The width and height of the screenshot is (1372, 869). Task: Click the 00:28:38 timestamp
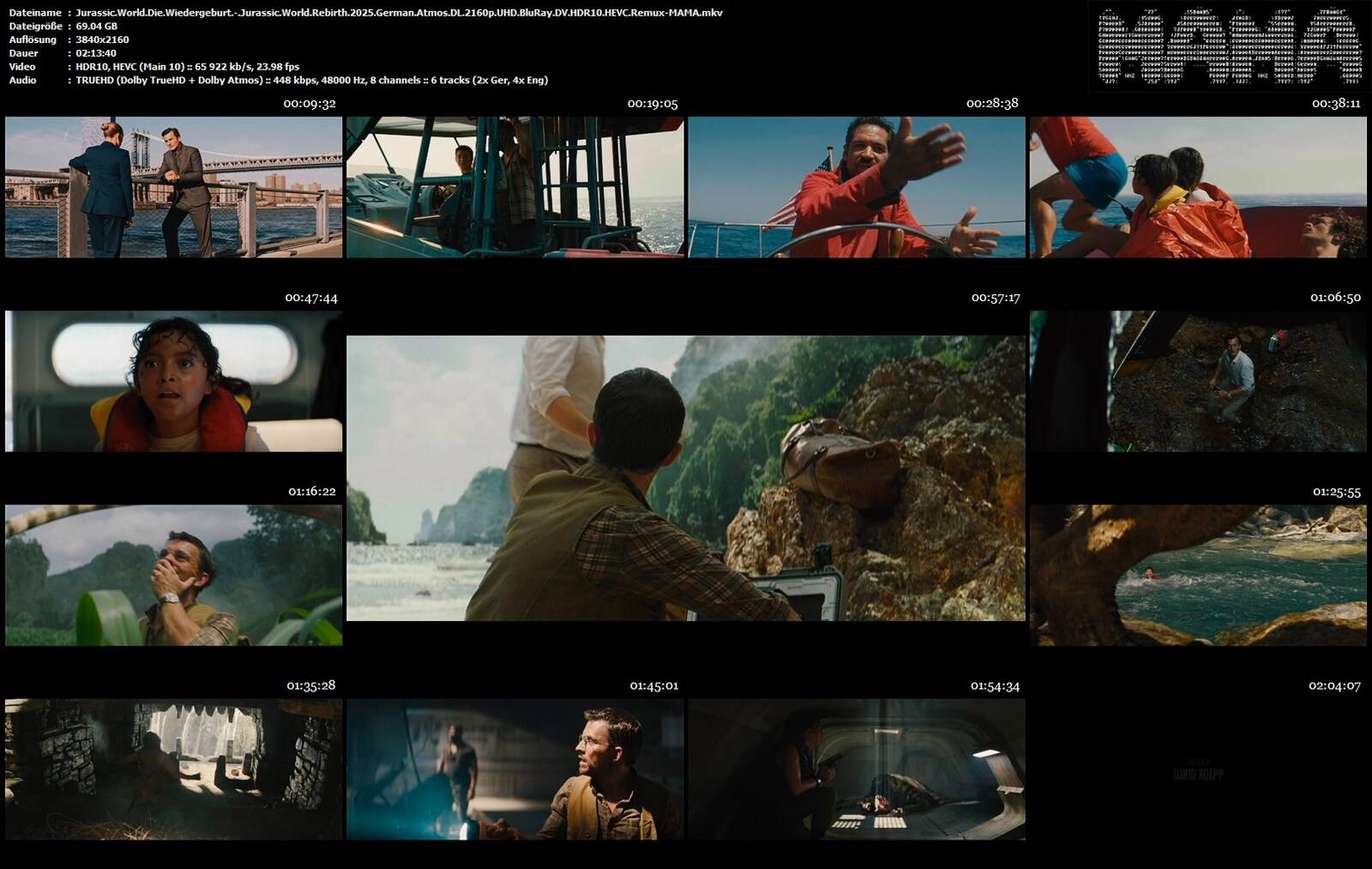[x=992, y=103]
